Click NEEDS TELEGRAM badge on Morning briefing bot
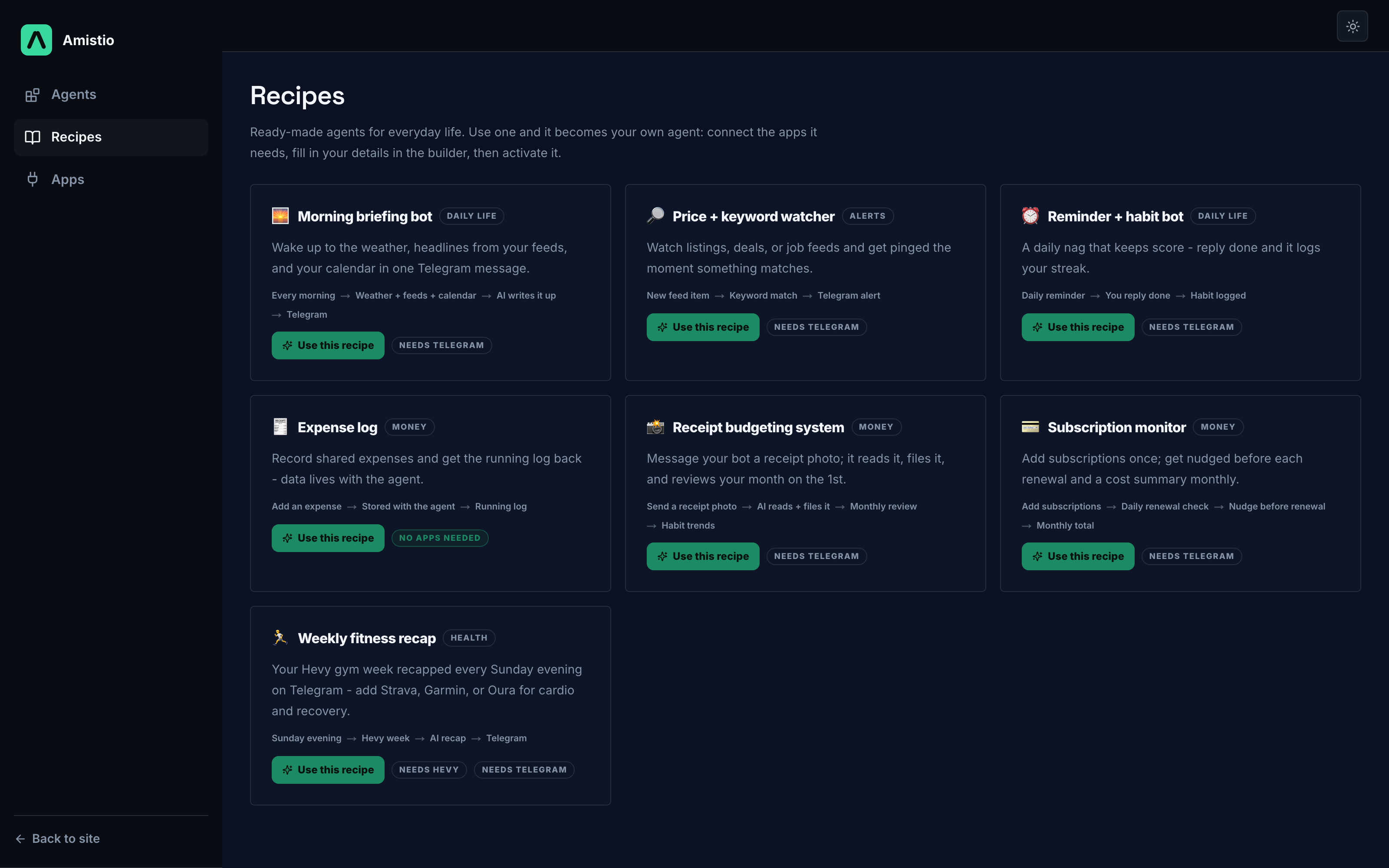Viewport: 1389px width, 868px height. [x=441, y=345]
